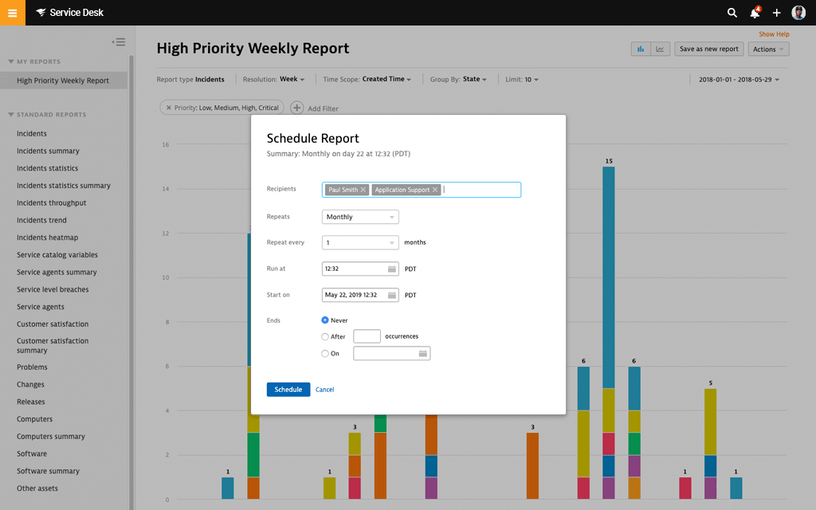Image resolution: width=816 pixels, height=510 pixels.
Task: Remove Paul Smith from recipients
Action: (x=363, y=189)
